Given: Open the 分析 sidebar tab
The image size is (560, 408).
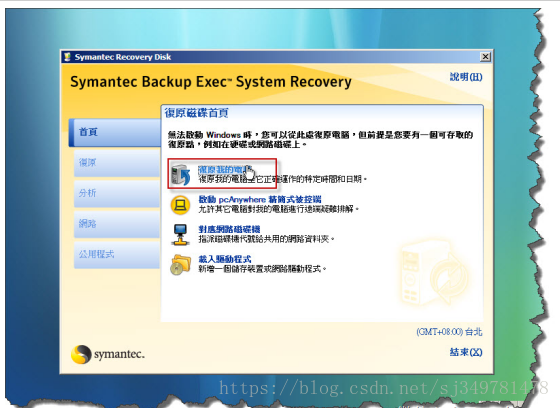Looking at the screenshot, I should (117, 193).
